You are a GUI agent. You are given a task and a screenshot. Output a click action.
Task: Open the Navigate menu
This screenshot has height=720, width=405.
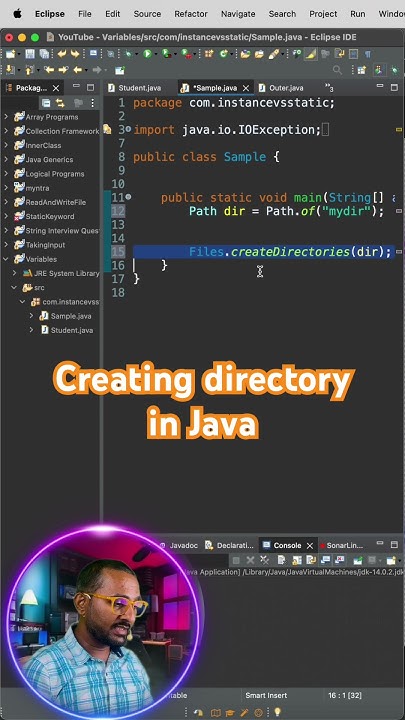[x=238, y=14]
